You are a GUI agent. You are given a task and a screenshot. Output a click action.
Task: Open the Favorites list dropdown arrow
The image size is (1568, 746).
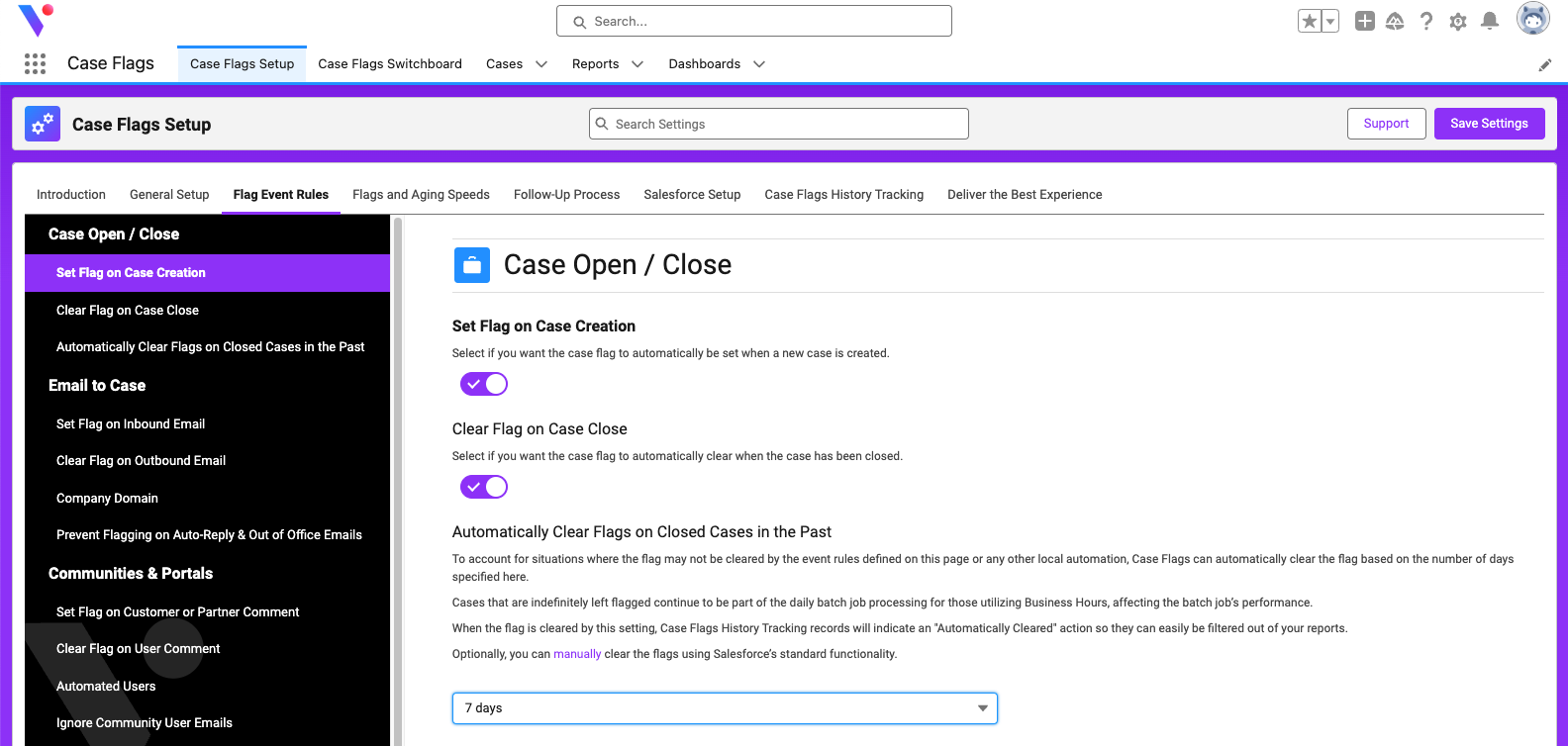(x=1330, y=21)
